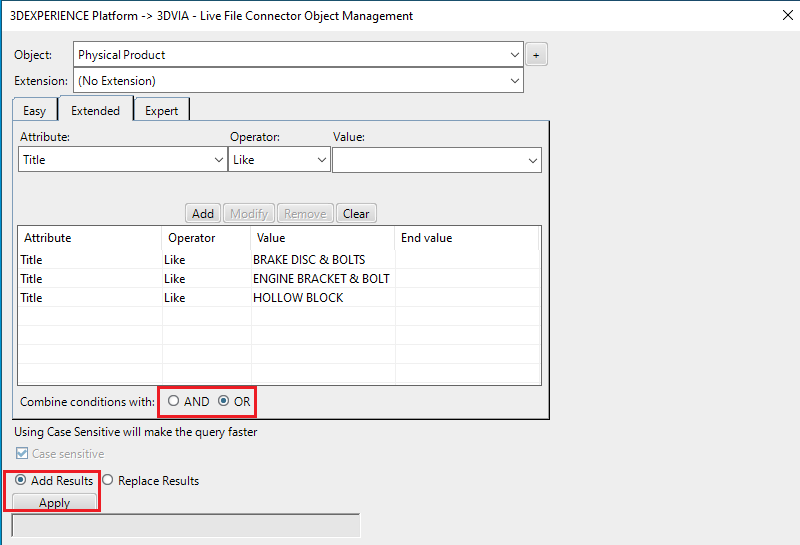Select the HOLLOW BLOCK value cell
Image resolution: width=800 pixels, height=545 pixels.
click(323, 298)
